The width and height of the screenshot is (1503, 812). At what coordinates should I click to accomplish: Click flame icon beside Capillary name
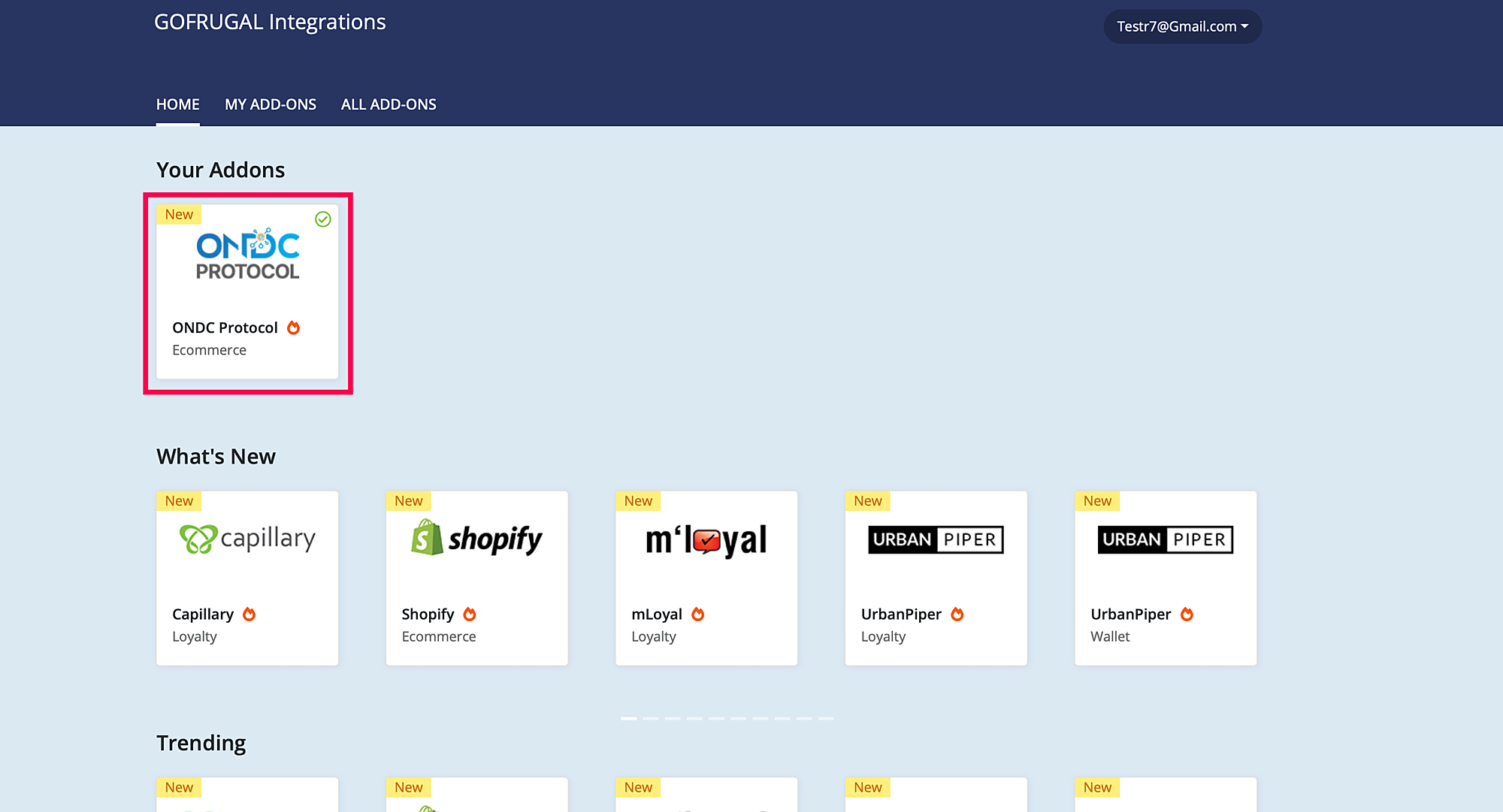click(249, 614)
